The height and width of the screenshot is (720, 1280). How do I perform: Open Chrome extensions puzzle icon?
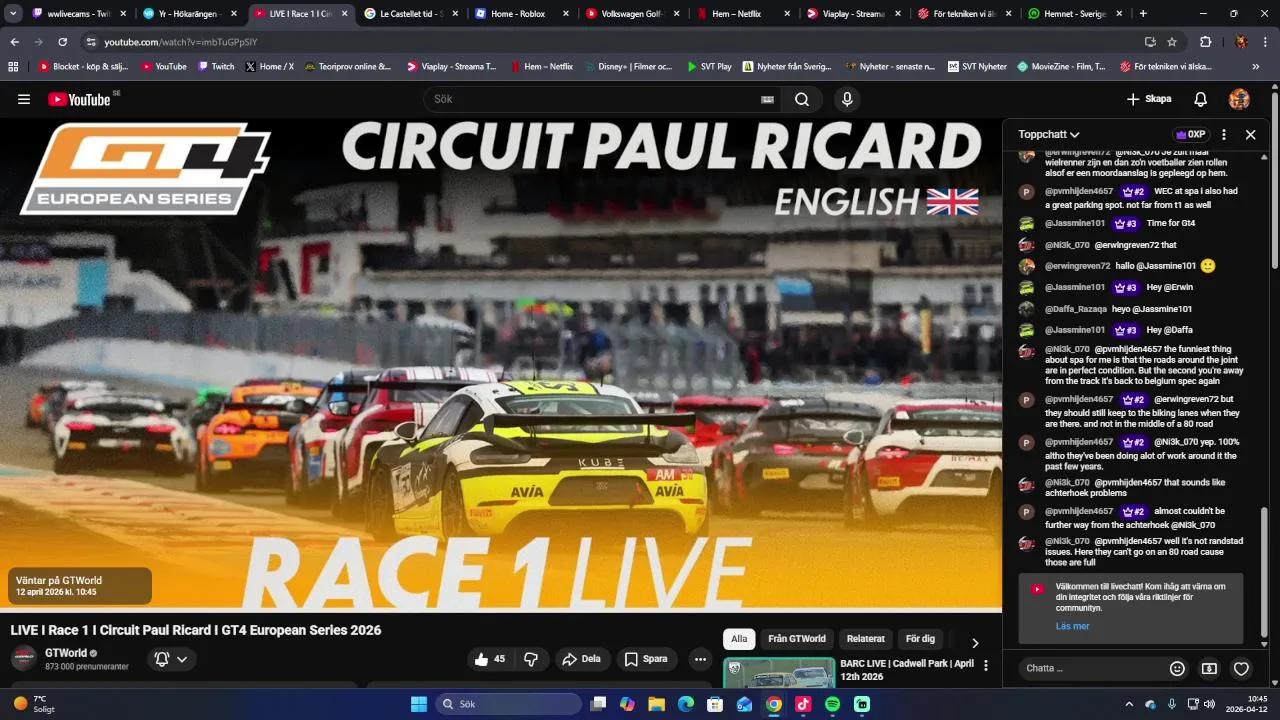1205,42
